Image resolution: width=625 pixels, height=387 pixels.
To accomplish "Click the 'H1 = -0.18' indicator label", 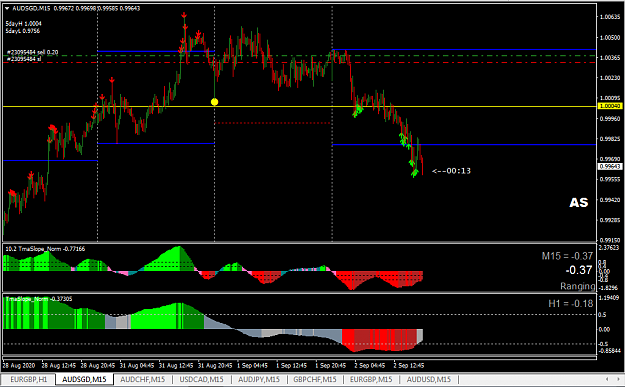I will click(571, 304).
